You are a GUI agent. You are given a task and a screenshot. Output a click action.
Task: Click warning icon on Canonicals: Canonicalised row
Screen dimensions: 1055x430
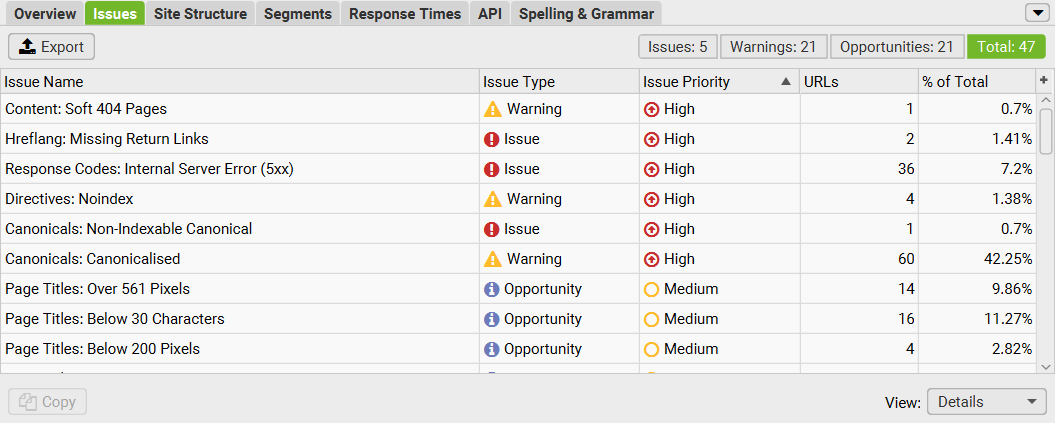[x=493, y=258]
